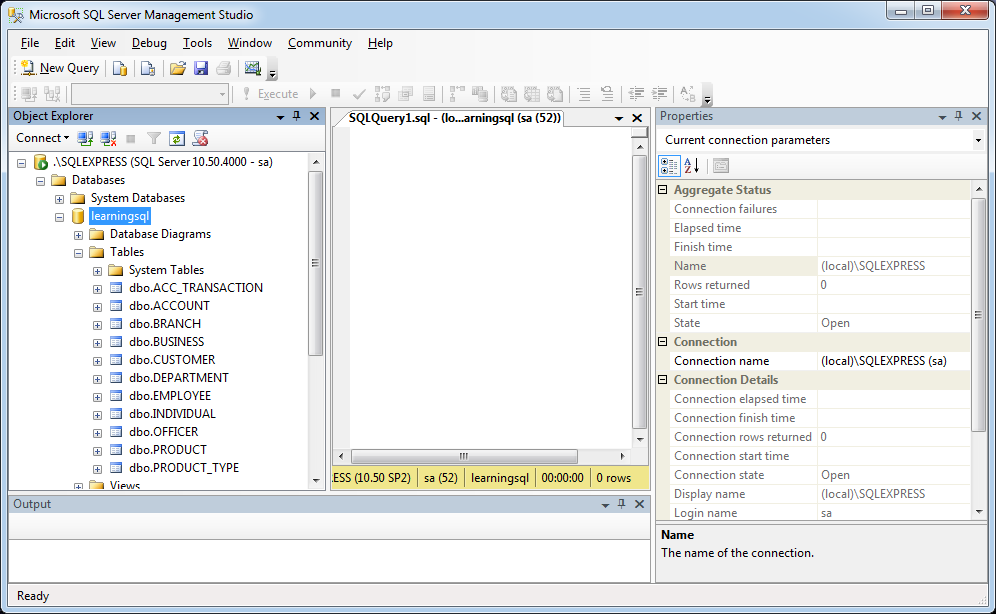Select the dbo.EMPLOYEE table
This screenshot has width=996, height=614.
click(170, 396)
